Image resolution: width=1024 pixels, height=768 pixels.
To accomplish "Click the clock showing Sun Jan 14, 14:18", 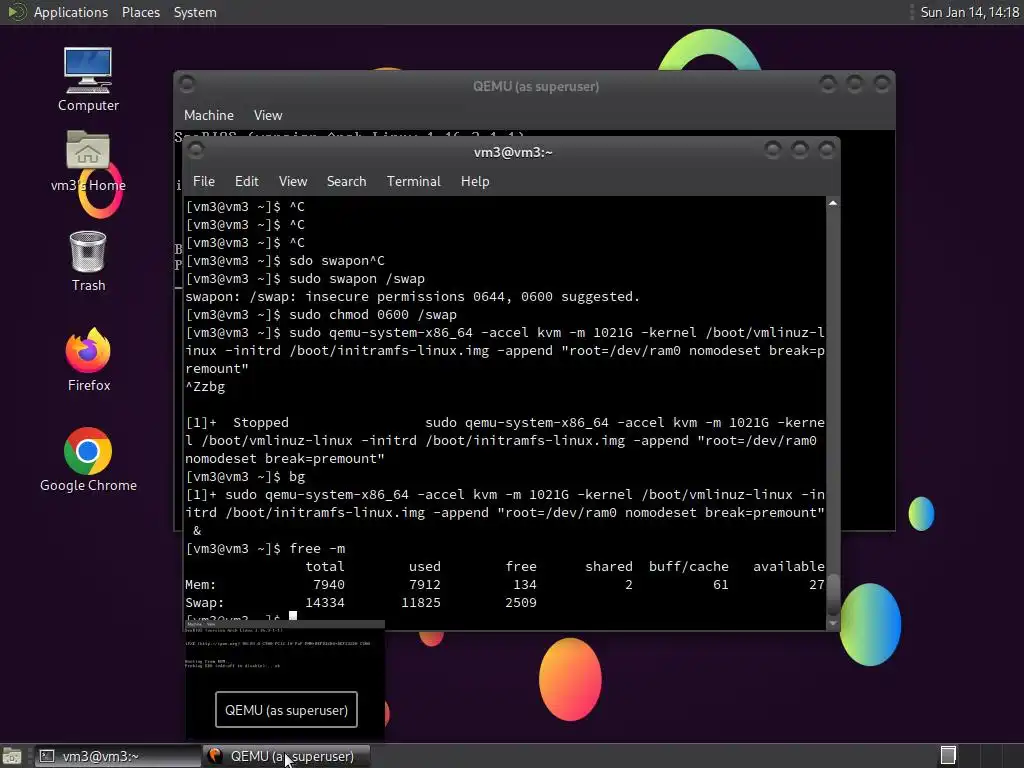I will tap(969, 12).
